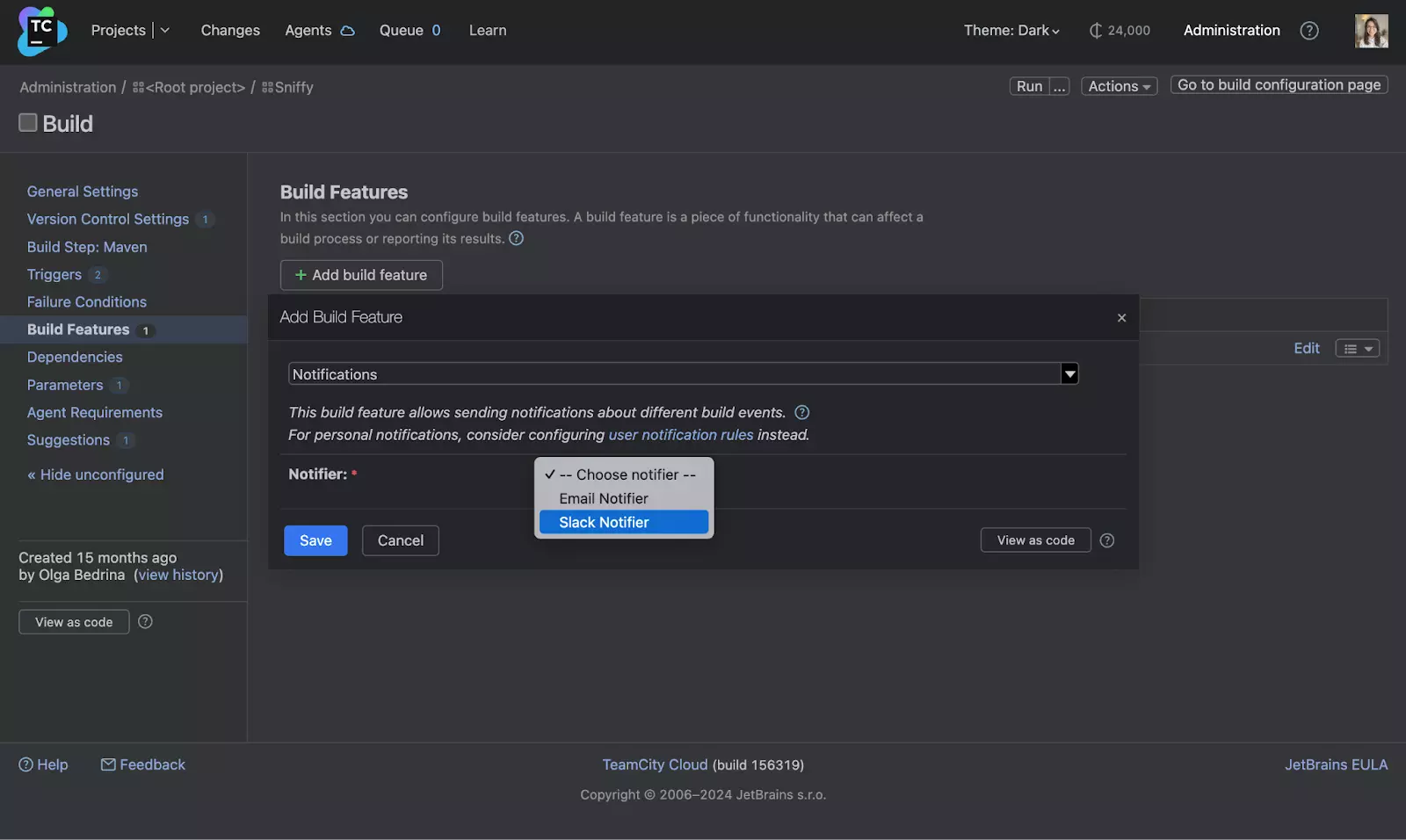
Task: Click the TeamCity logo
Action: pos(40,31)
